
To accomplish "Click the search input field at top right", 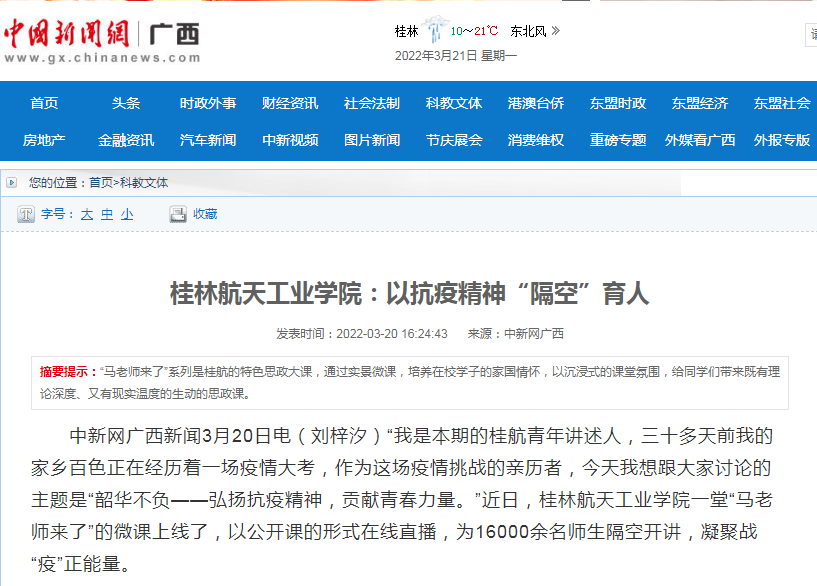I will tap(811, 35).
